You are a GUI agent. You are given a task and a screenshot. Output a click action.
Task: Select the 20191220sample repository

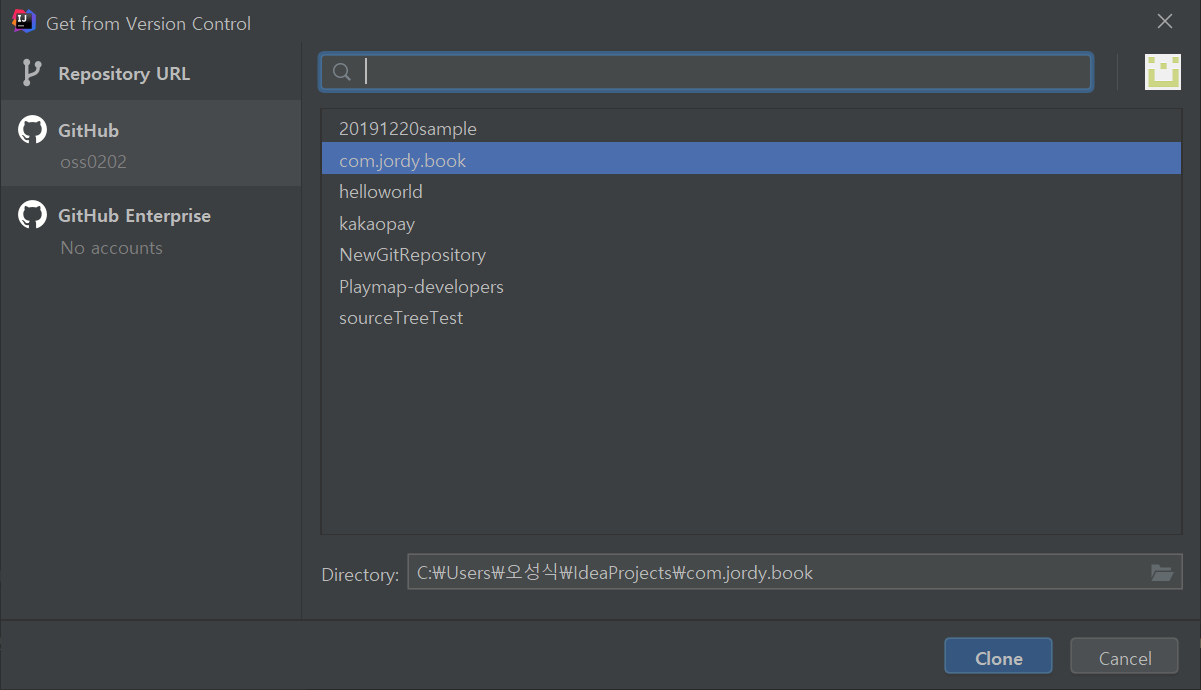coord(751,128)
